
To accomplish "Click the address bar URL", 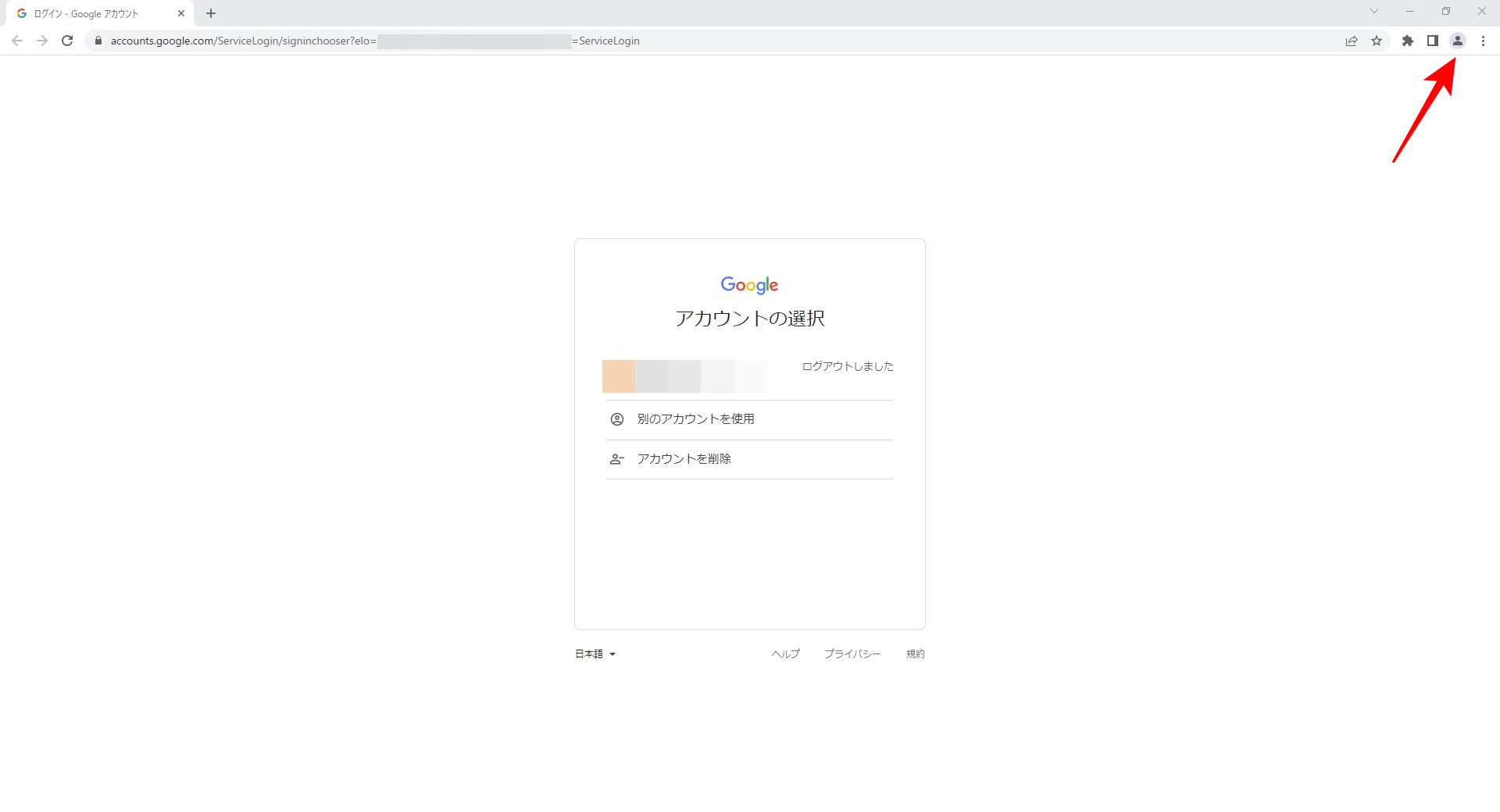I will [469, 41].
